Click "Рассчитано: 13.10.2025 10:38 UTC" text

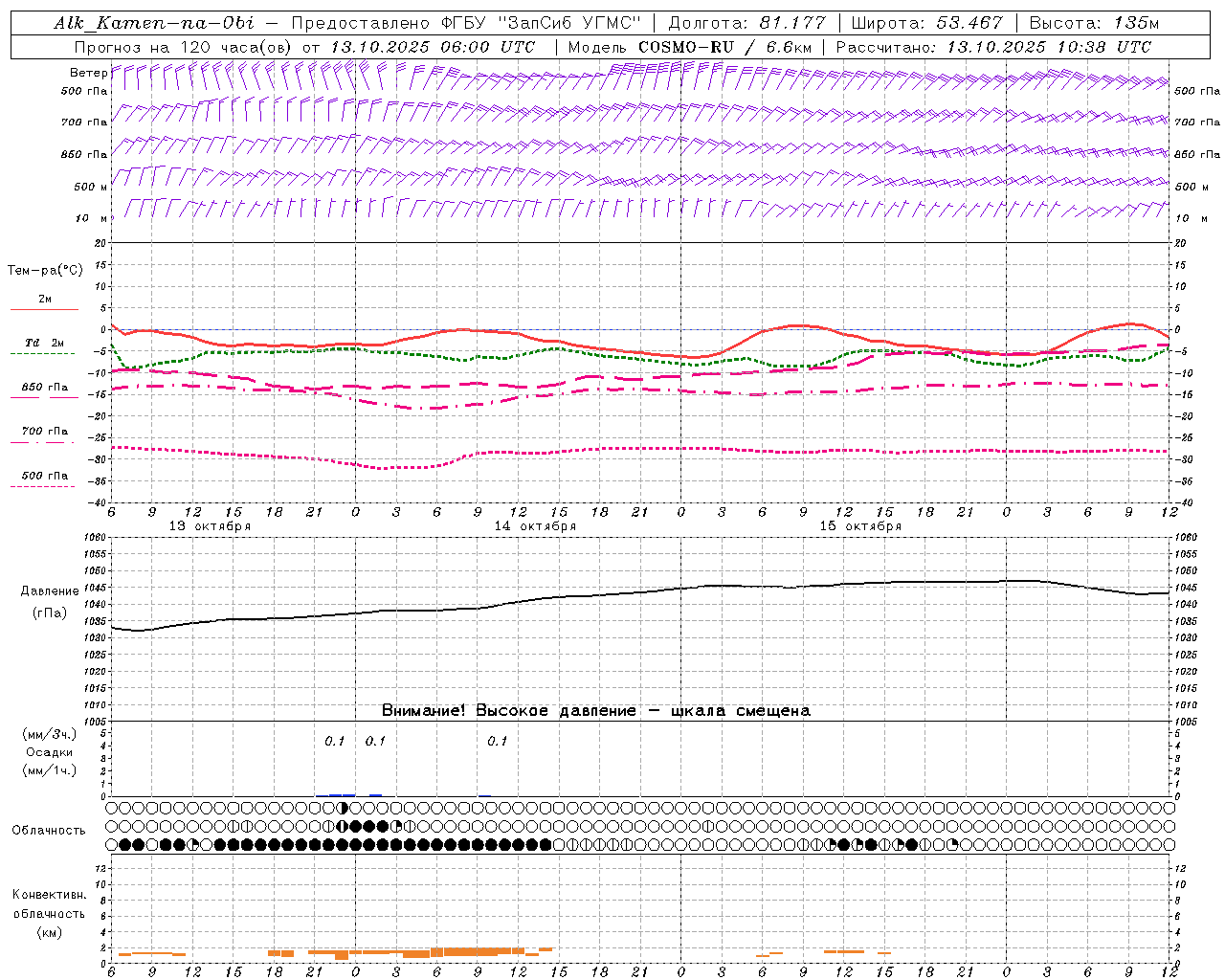point(993,47)
